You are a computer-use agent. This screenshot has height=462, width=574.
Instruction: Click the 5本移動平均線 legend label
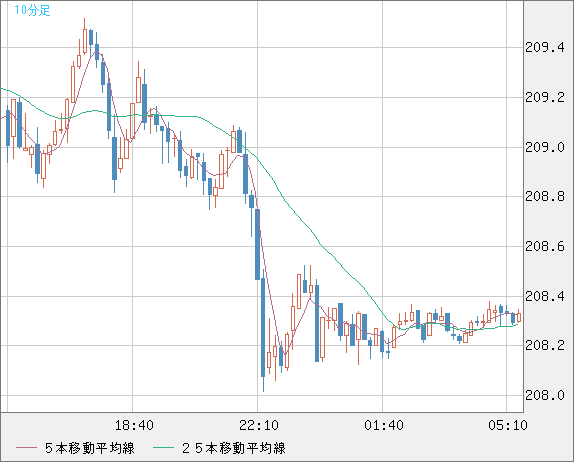(x=90, y=448)
